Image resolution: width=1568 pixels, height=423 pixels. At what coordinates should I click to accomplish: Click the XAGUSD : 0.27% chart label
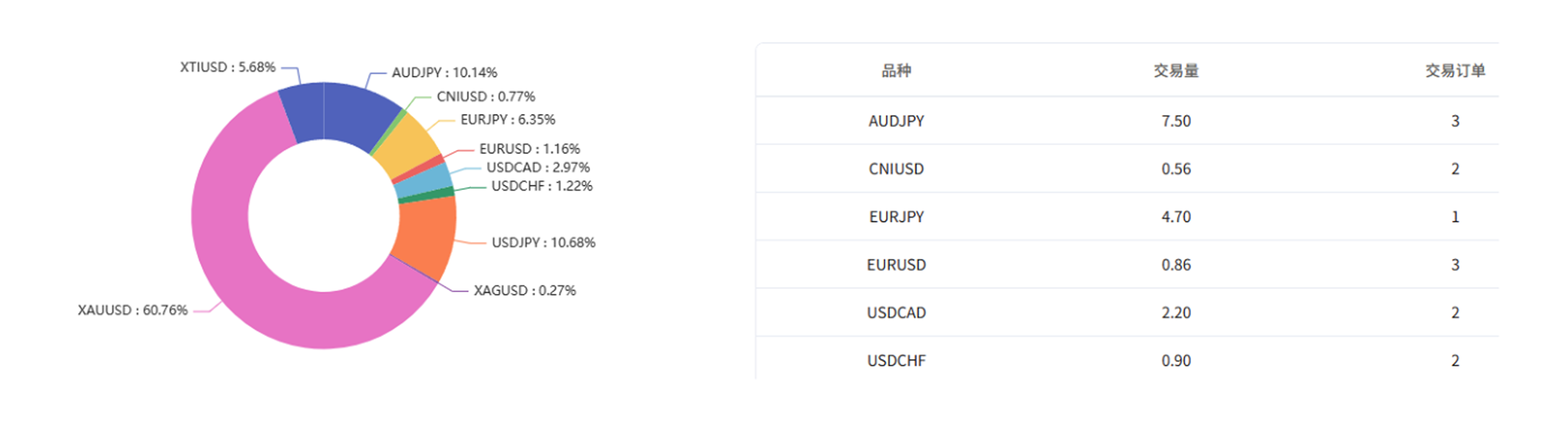pyautogui.click(x=525, y=290)
